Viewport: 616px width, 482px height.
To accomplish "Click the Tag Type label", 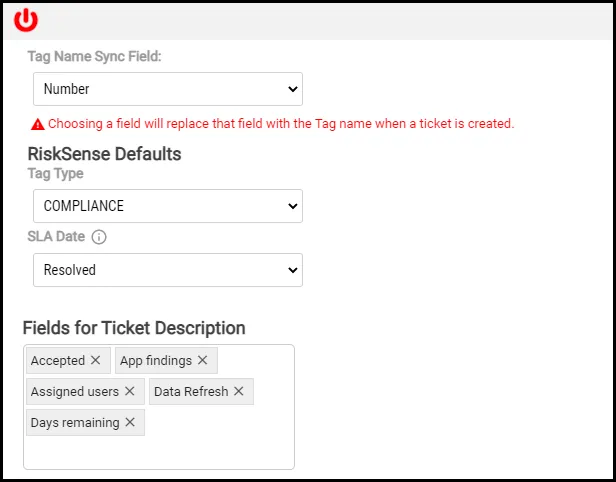I will 55,174.
